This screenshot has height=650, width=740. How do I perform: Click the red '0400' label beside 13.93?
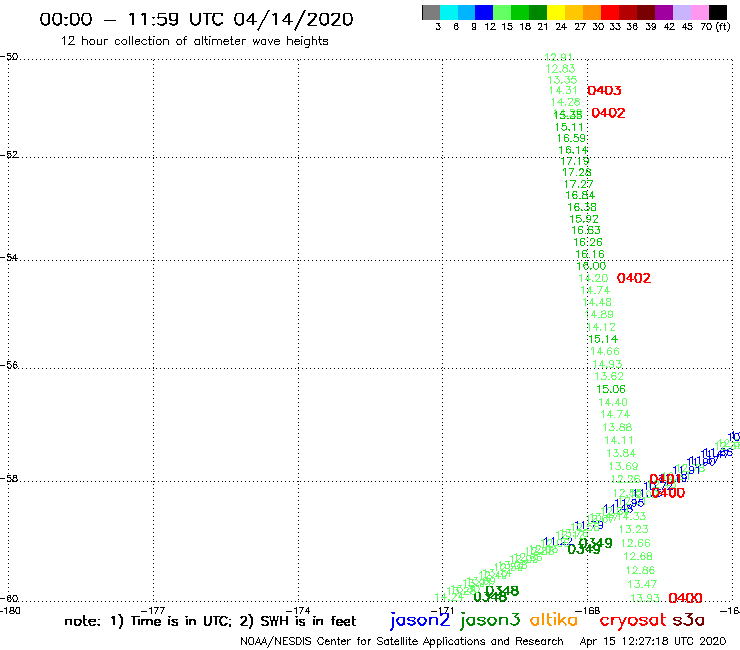point(685,598)
